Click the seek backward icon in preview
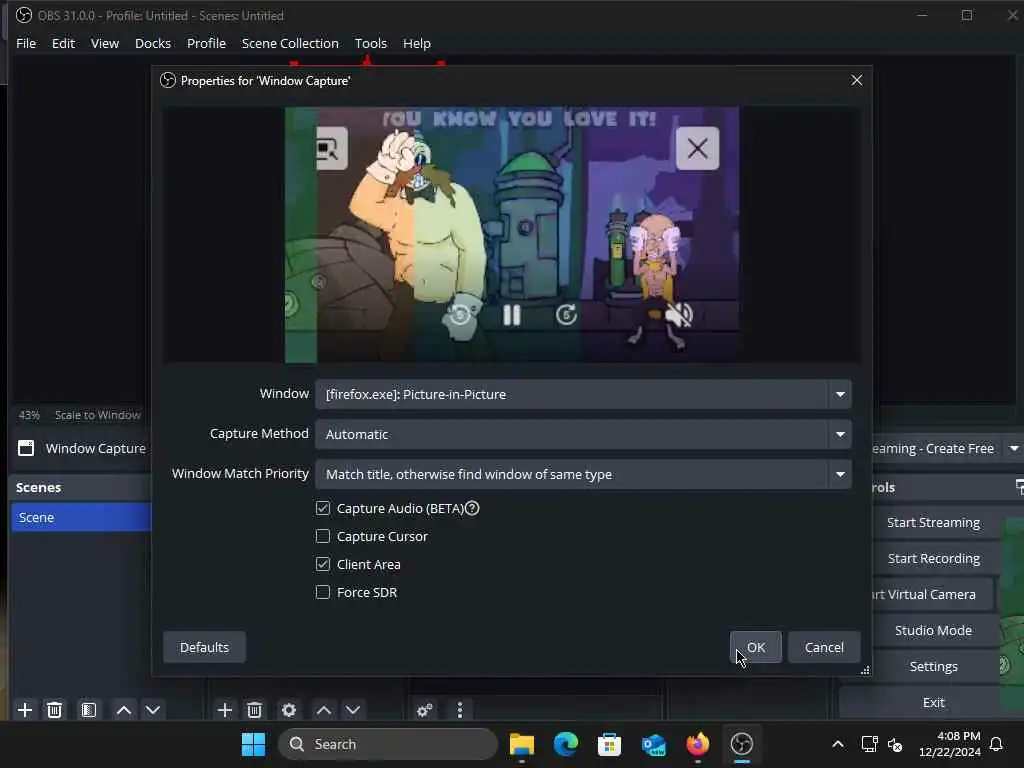 pos(459,315)
